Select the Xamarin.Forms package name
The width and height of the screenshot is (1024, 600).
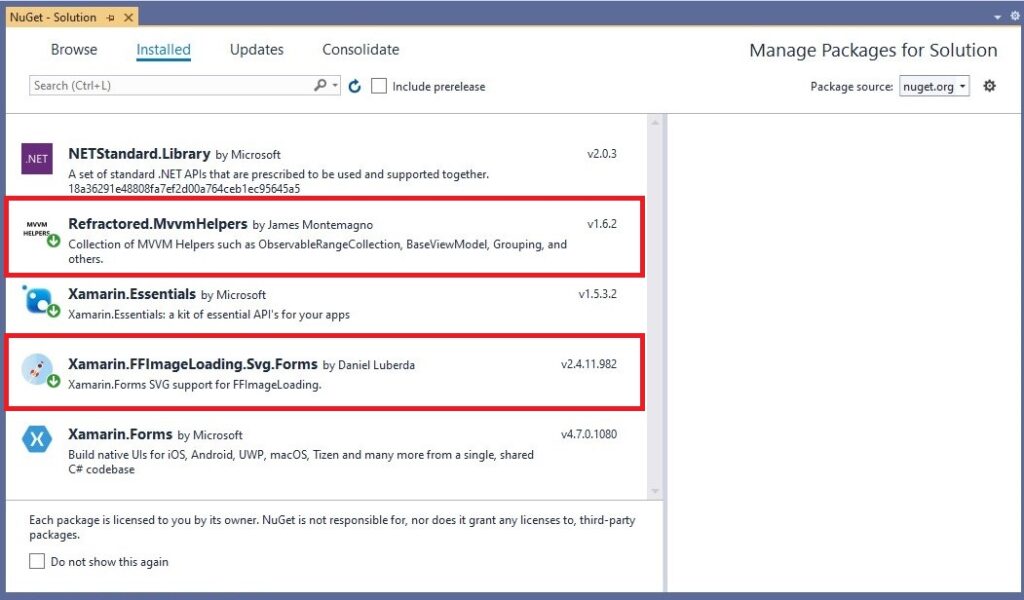120,434
